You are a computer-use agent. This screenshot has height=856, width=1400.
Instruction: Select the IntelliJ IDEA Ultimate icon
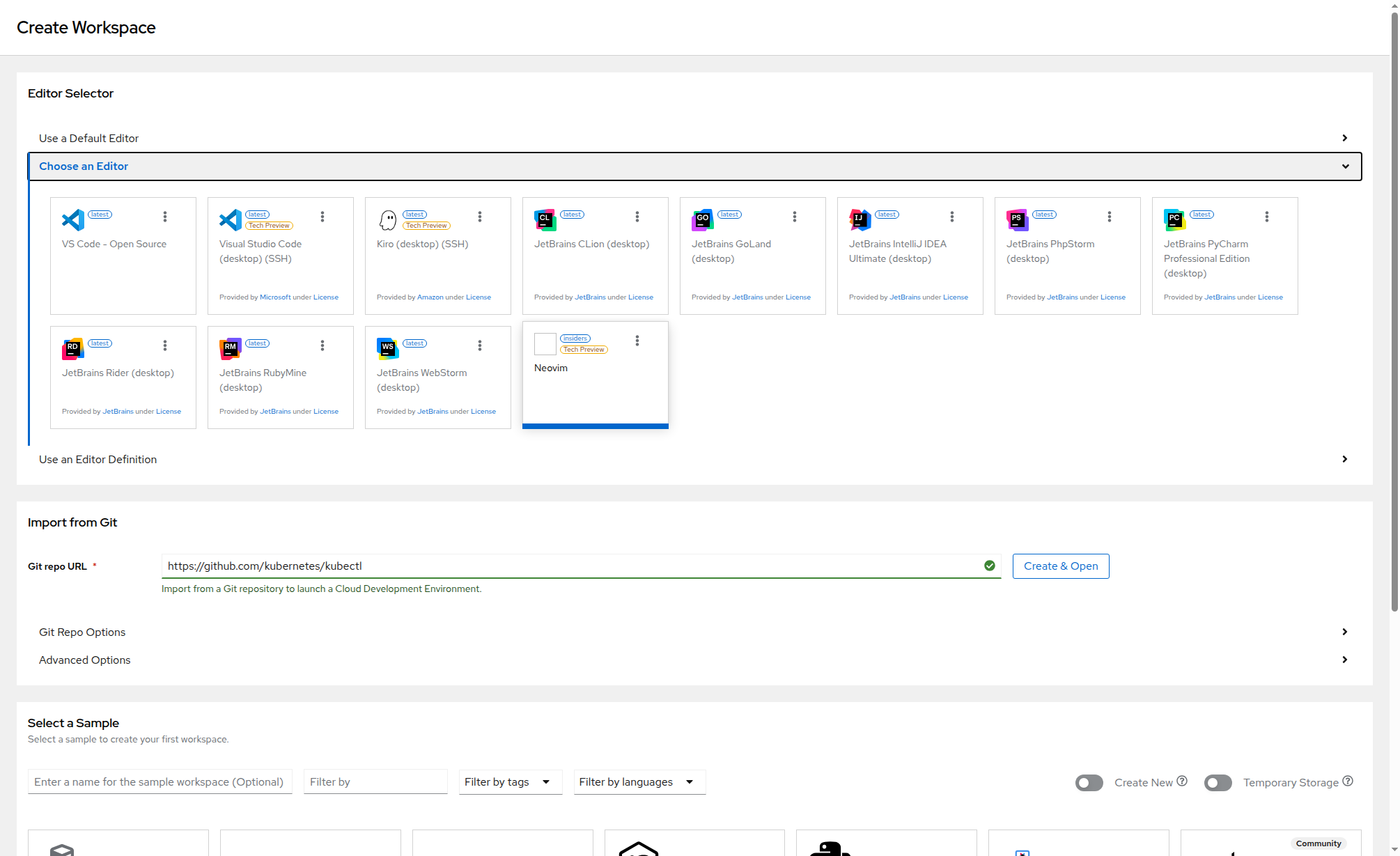point(860,220)
